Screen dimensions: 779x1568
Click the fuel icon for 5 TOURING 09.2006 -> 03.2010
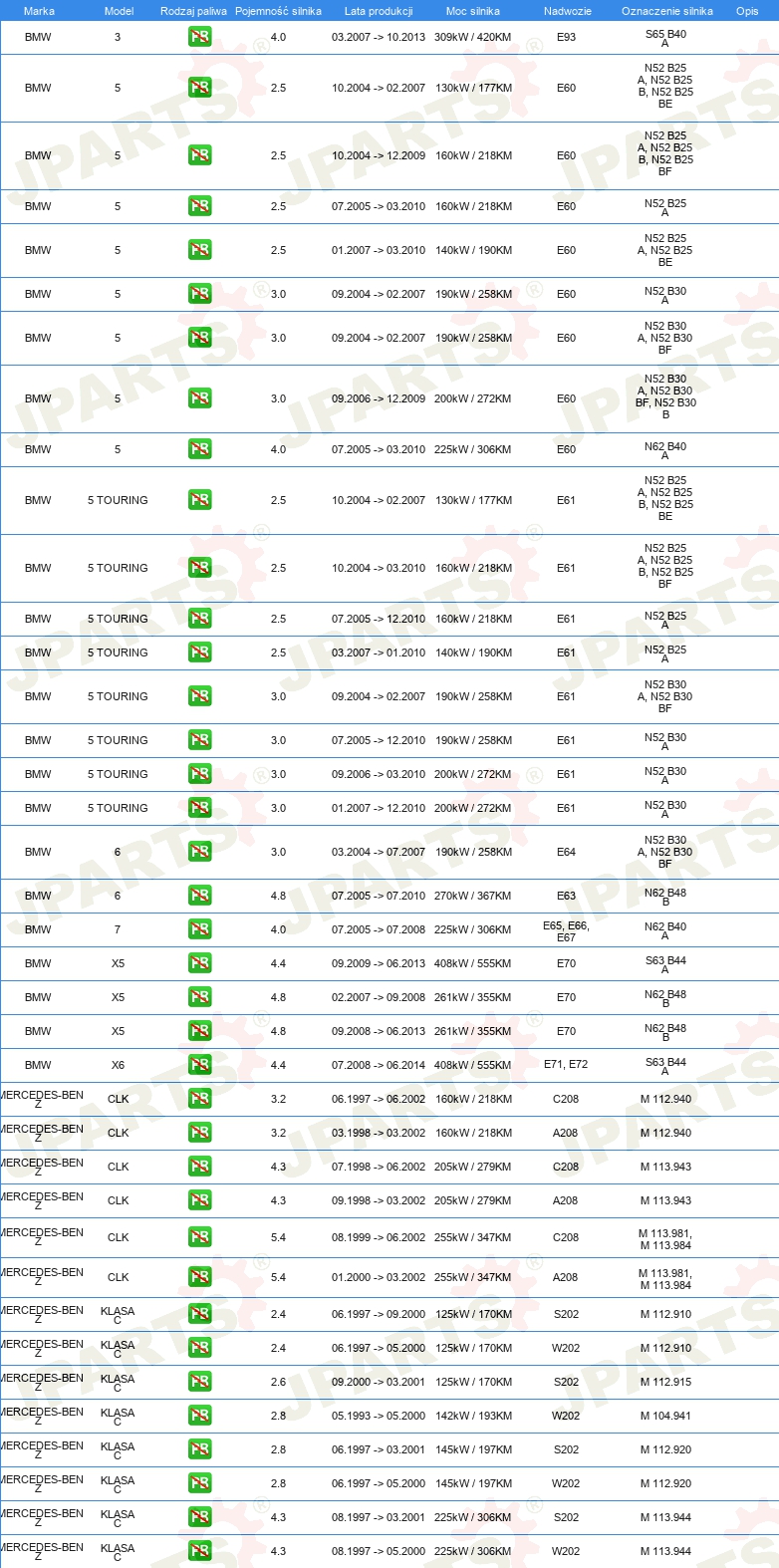click(x=200, y=774)
